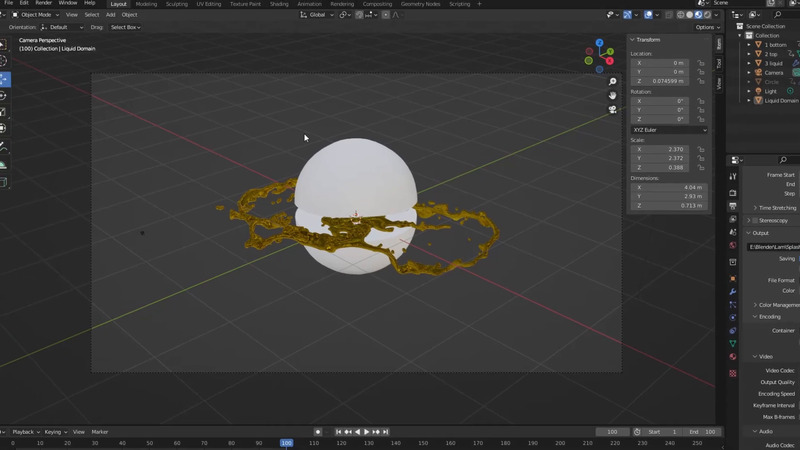Image resolution: width=800 pixels, height=450 pixels.
Task: Switch to the Sculpting workspace tab
Action: point(176,4)
